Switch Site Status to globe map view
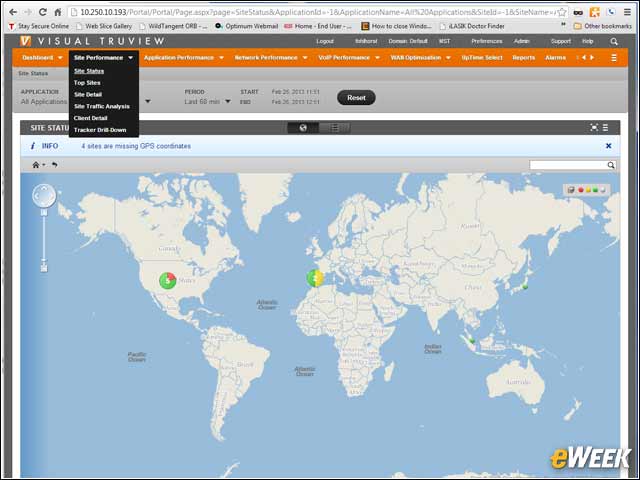Image resolution: width=640 pixels, height=480 pixels. click(303, 128)
